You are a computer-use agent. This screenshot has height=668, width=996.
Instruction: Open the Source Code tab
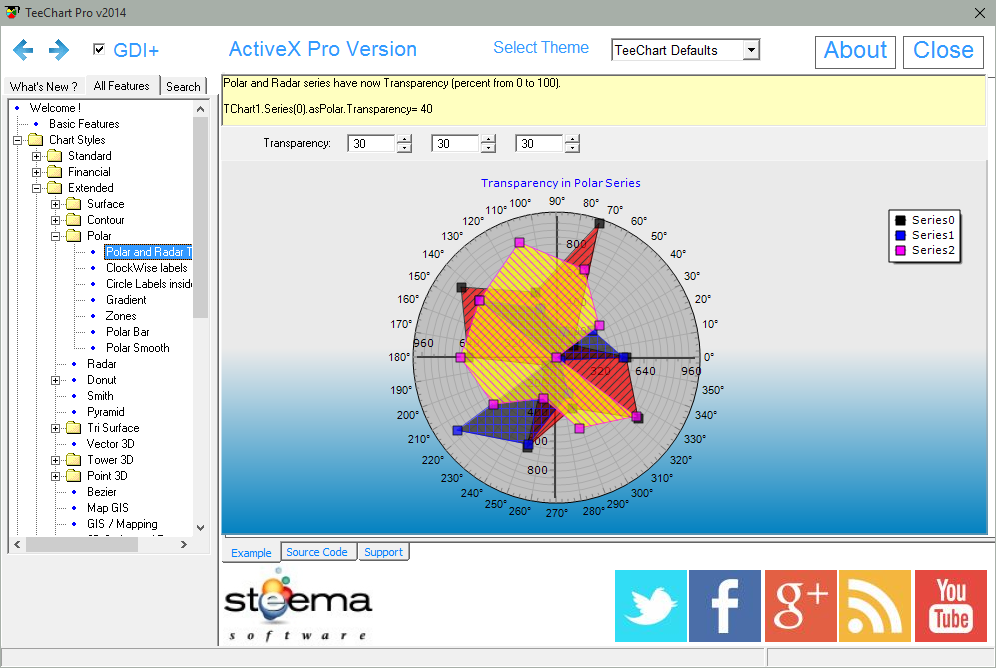(317, 552)
